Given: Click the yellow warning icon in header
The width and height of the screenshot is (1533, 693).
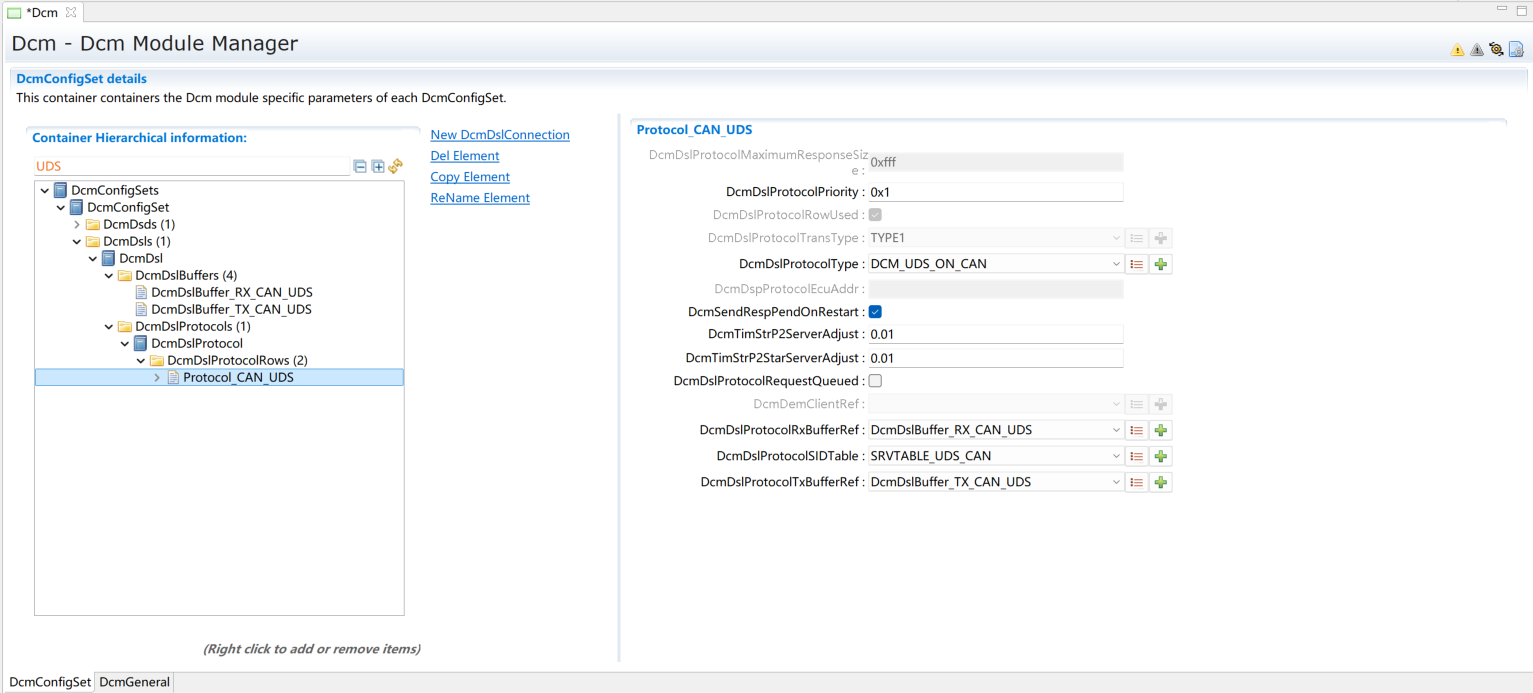Looking at the screenshot, I should tap(1457, 50).
